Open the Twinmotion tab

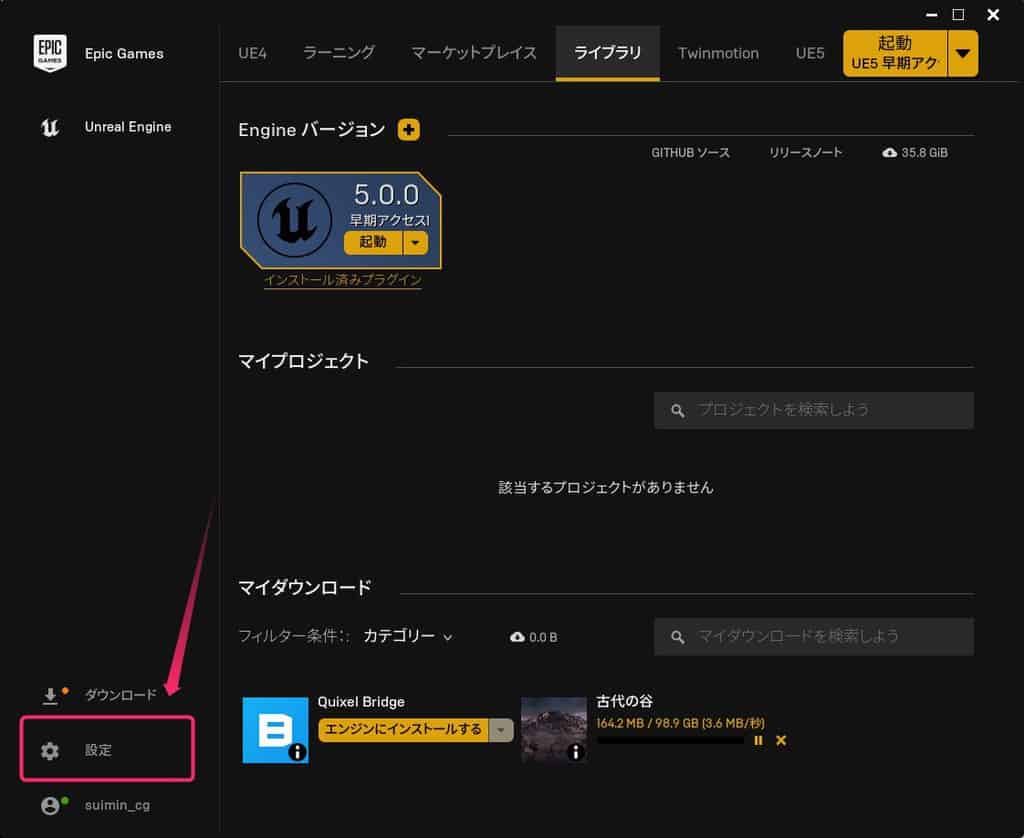coord(718,53)
